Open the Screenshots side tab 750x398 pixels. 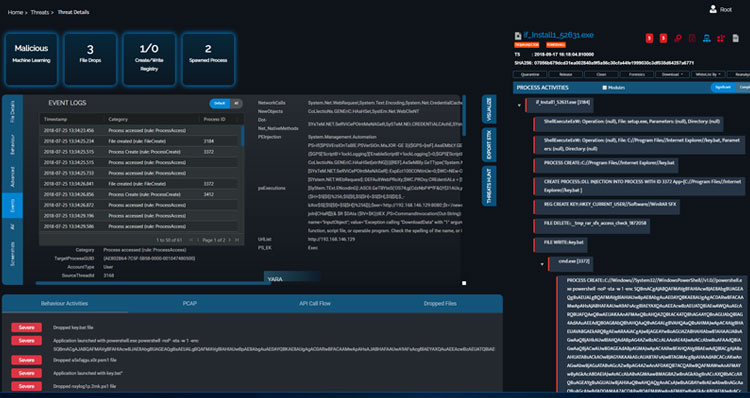coord(12,254)
